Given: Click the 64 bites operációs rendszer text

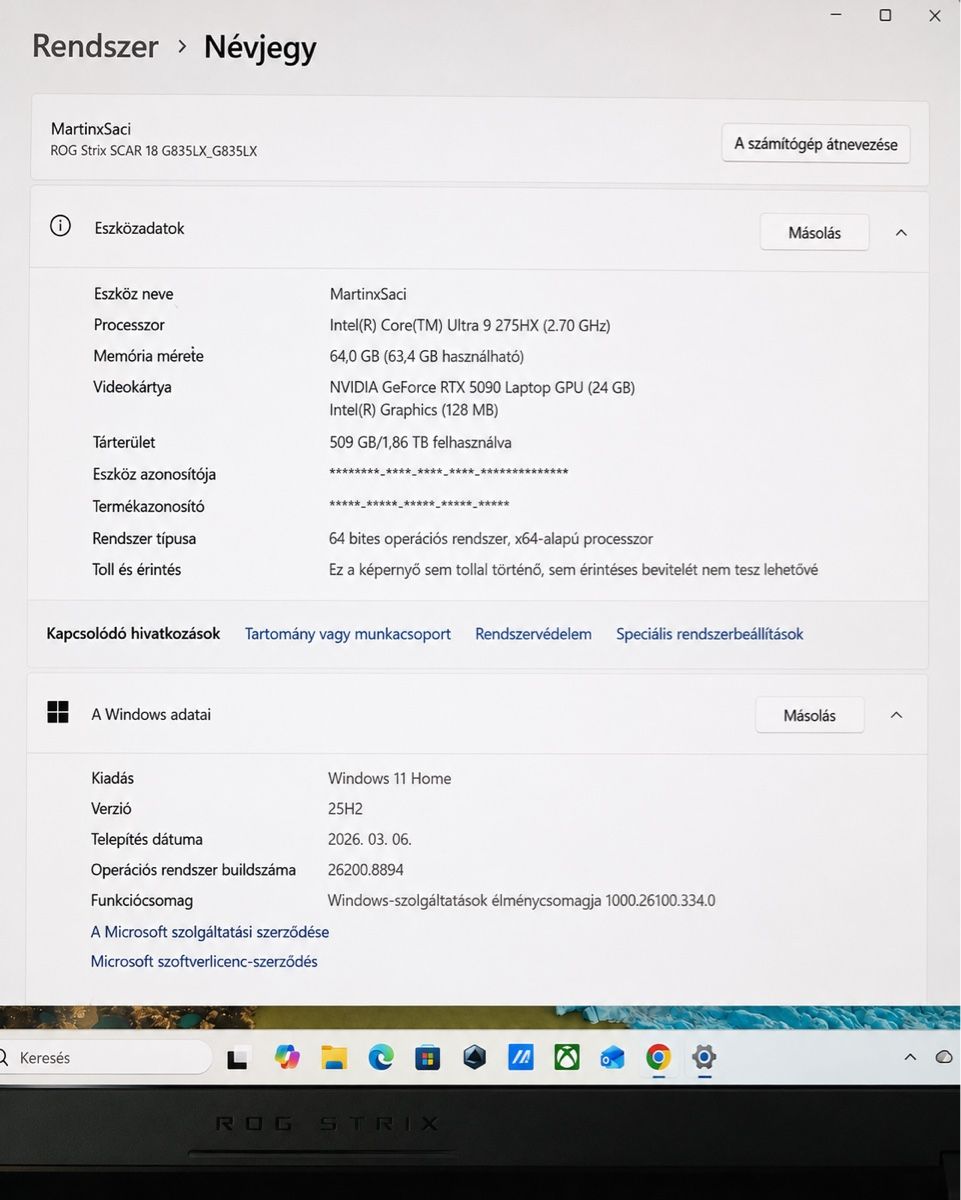Looking at the screenshot, I should pos(491,538).
